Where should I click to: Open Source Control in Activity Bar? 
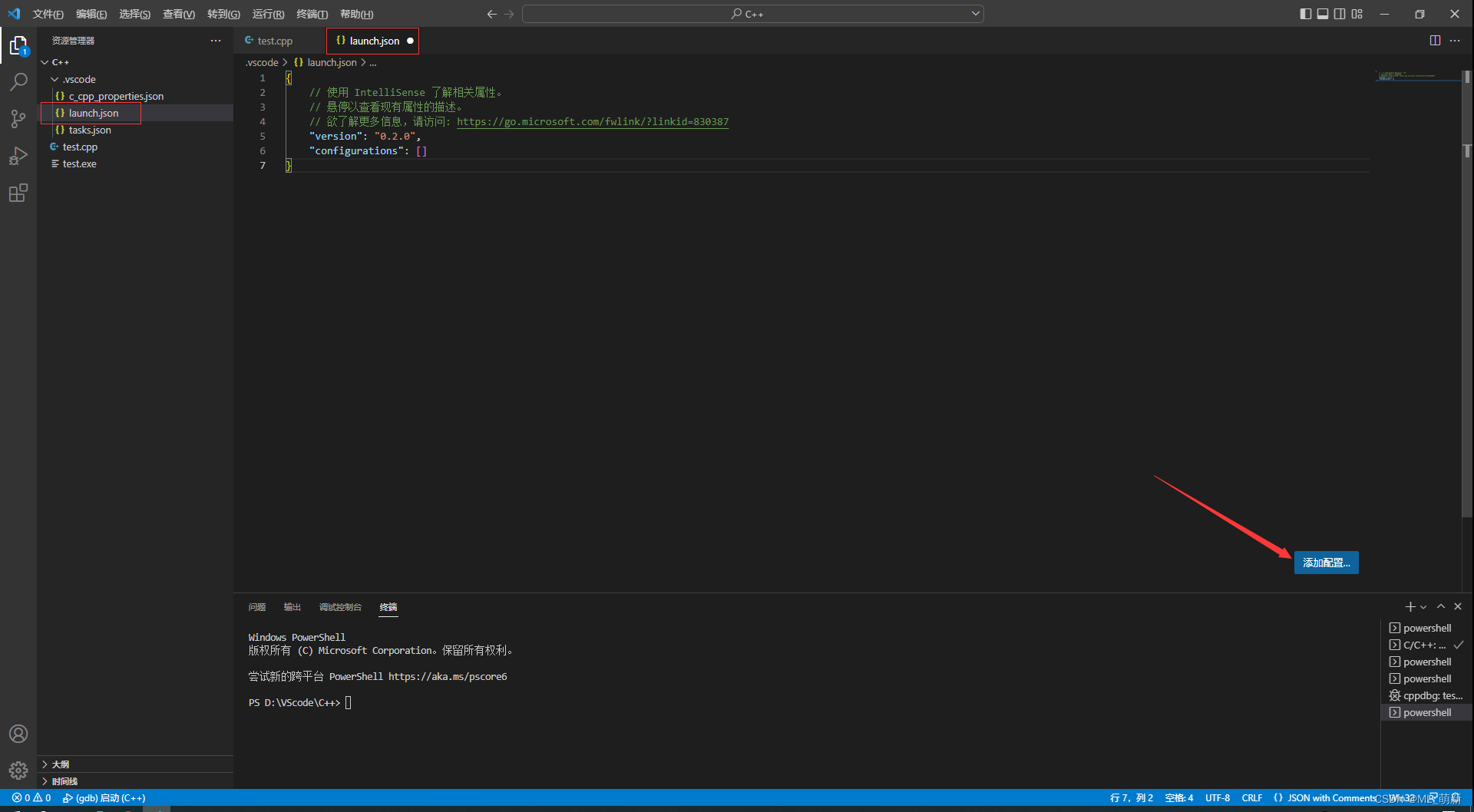[x=18, y=118]
